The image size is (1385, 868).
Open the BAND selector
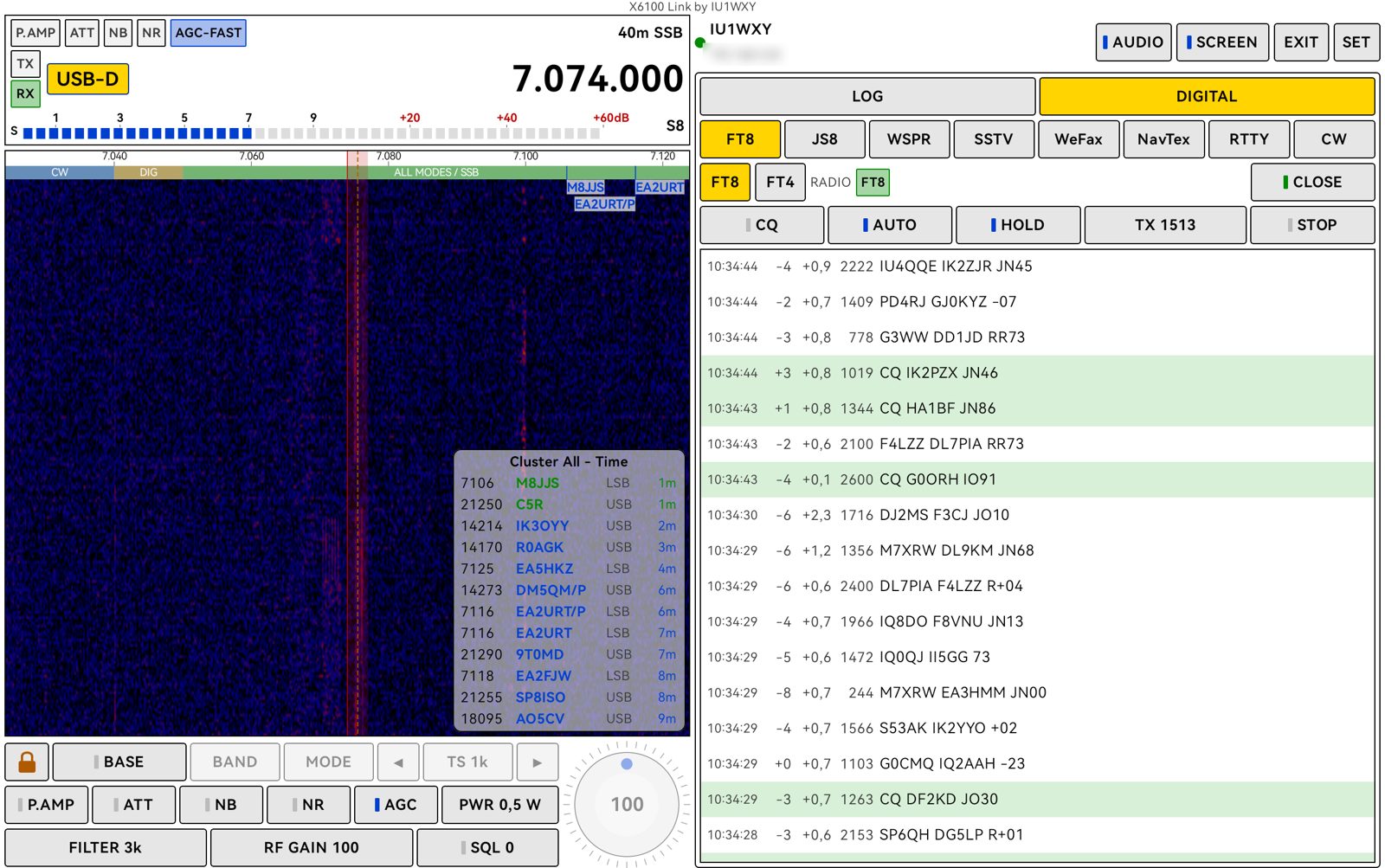(x=235, y=762)
